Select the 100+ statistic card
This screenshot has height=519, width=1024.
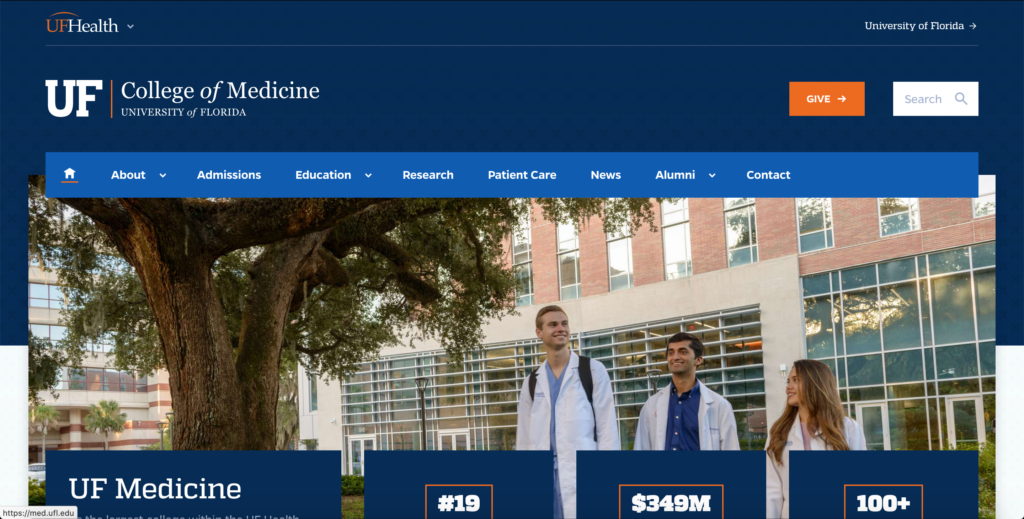click(883, 484)
